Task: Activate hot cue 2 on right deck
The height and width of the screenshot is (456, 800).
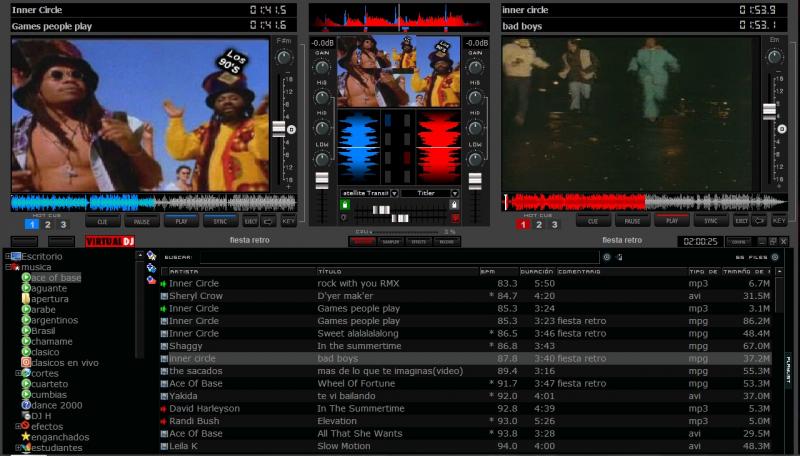Action: point(539,224)
